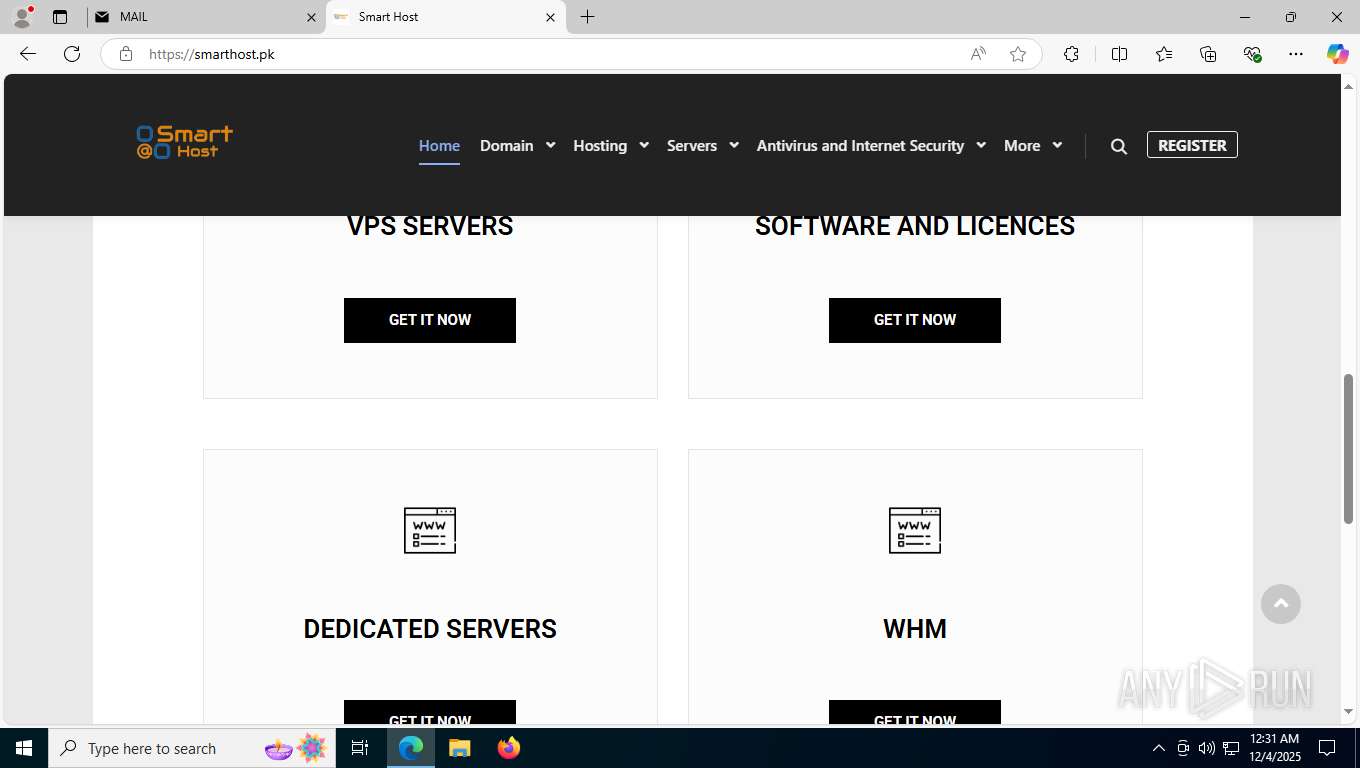Viewport: 1360px width, 768px height.
Task: Click the VPS SERVERS heading
Action: click(x=430, y=226)
